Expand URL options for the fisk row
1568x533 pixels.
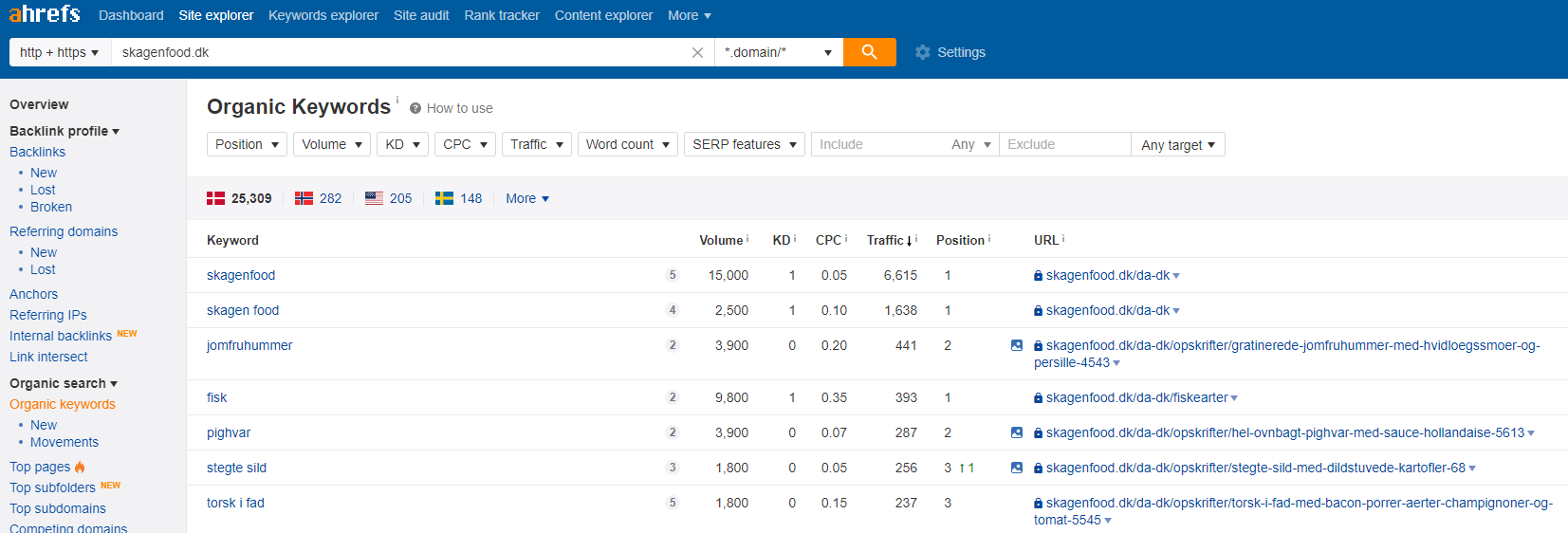point(1234,398)
